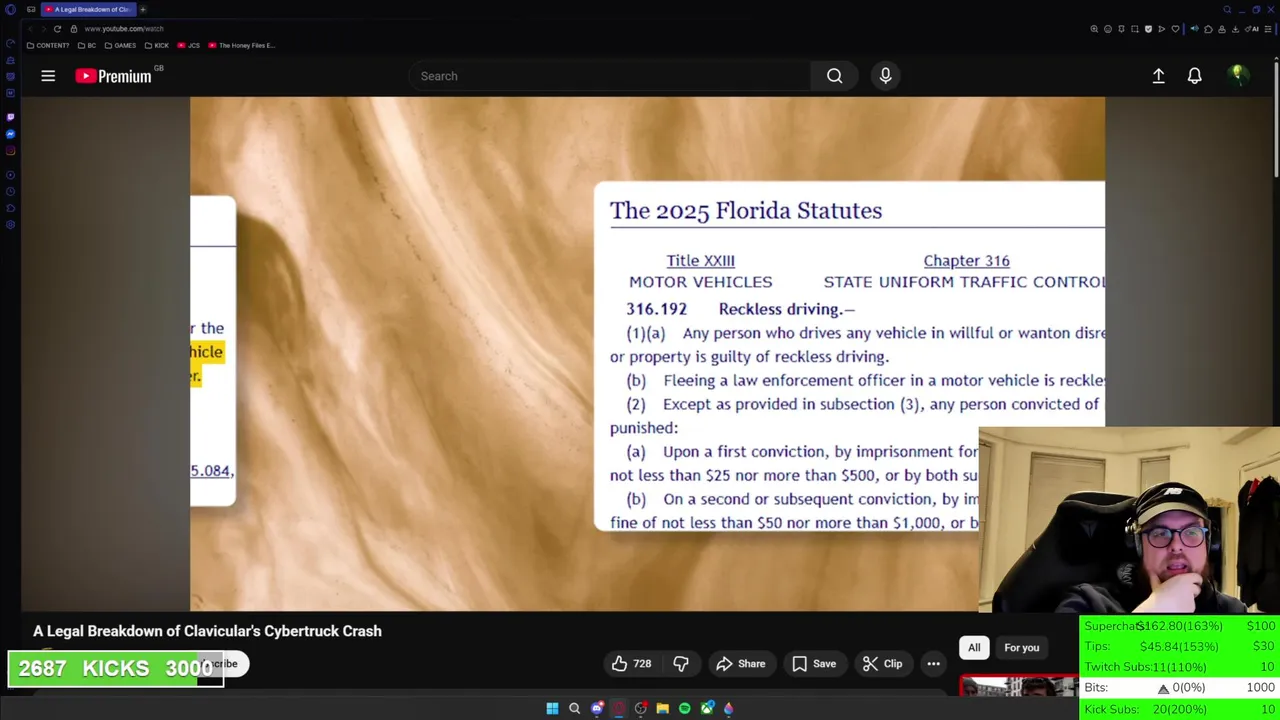The width and height of the screenshot is (1280, 720).
Task: Open the more actions ellipsis menu
Action: (x=933, y=664)
